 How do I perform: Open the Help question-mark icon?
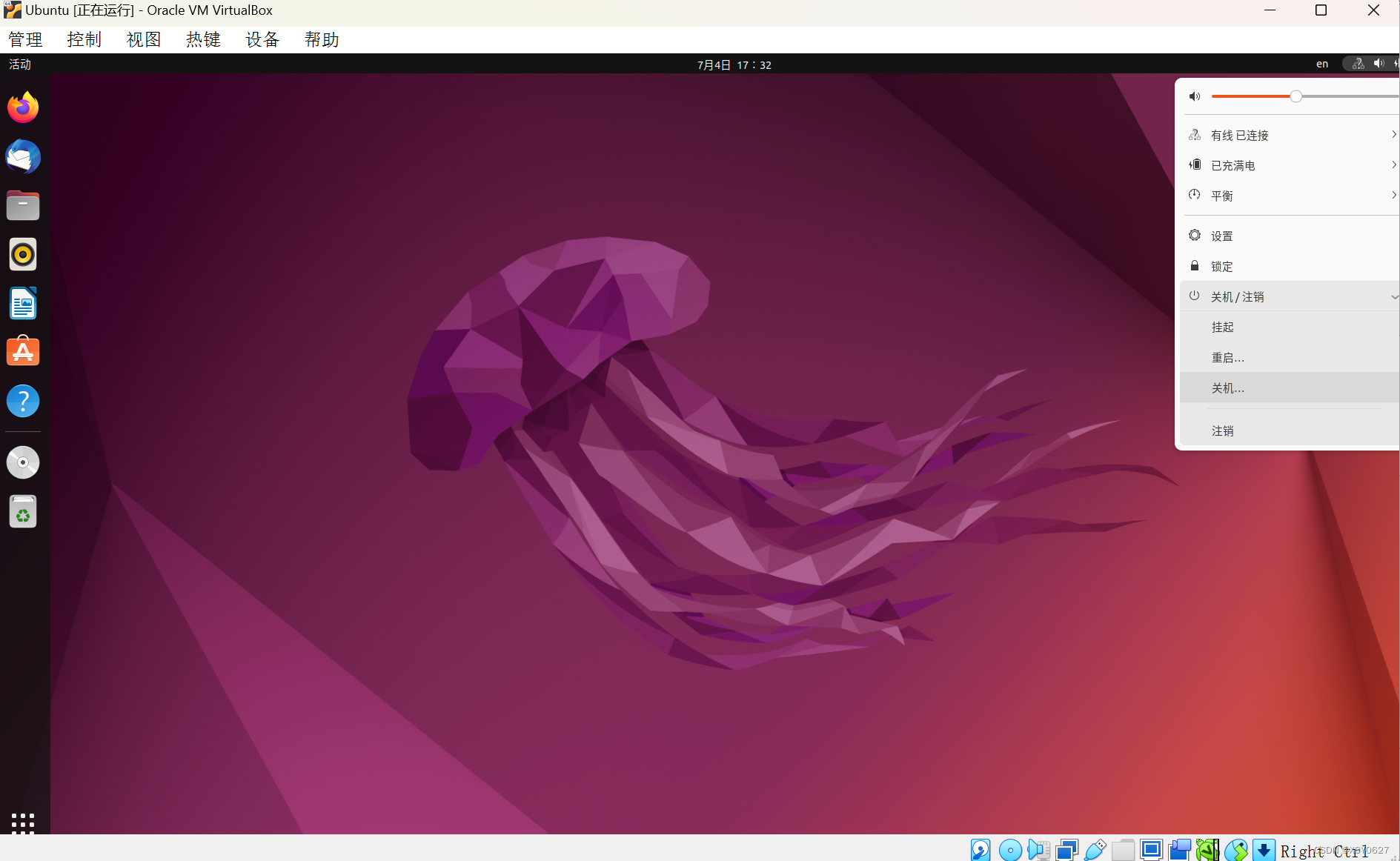[x=23, y=401]
